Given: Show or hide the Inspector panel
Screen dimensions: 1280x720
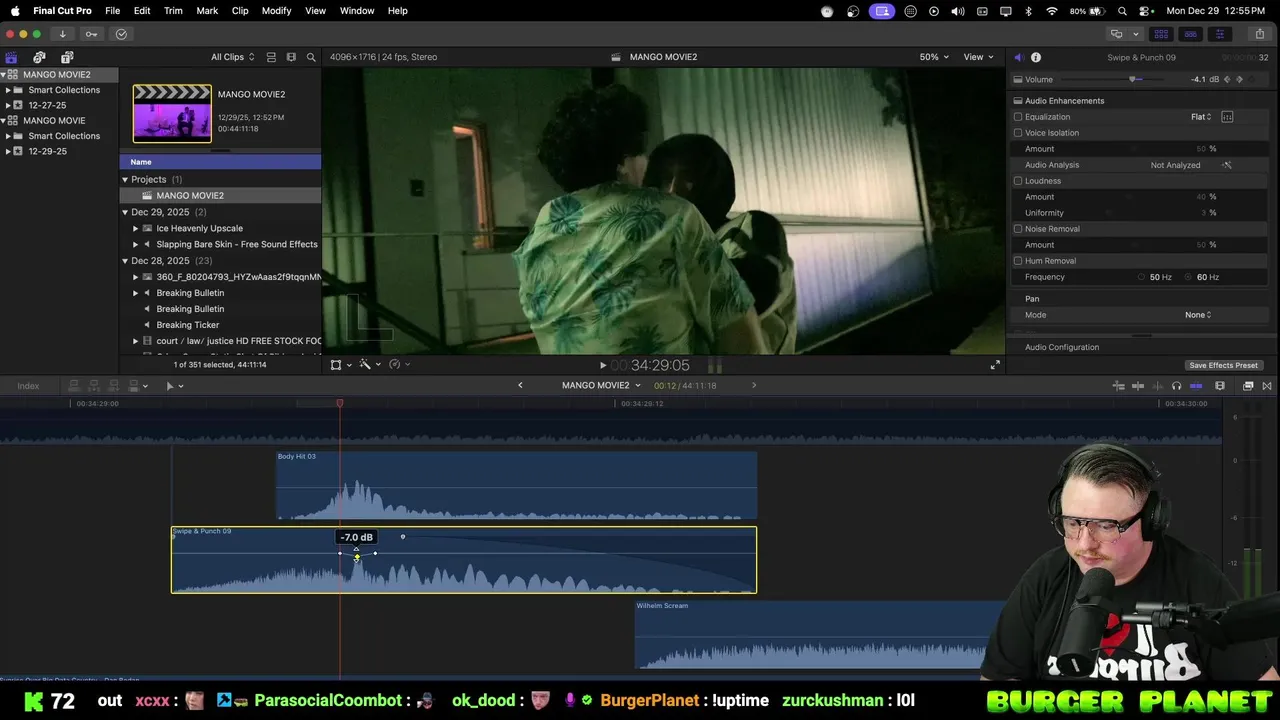Looking at the screenshot, I should coord(1219,34).
